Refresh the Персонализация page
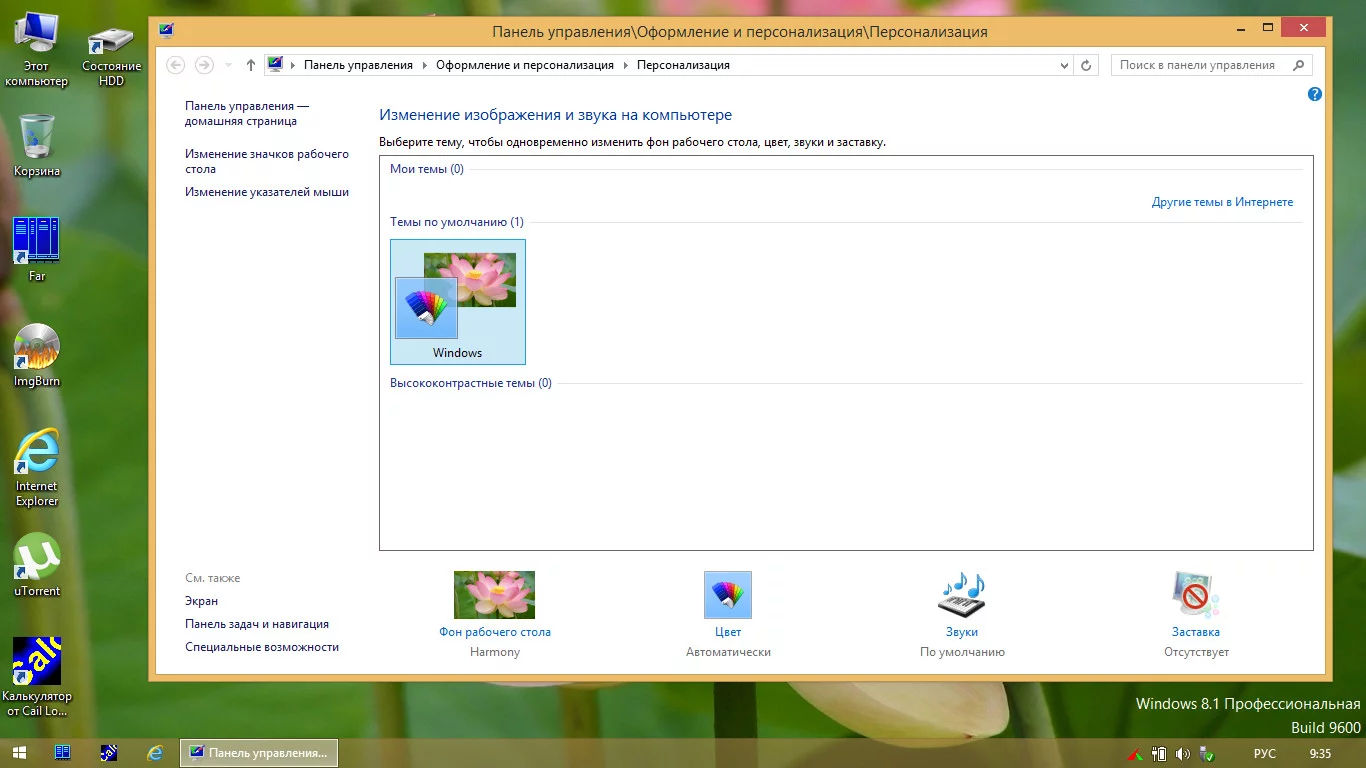The image size is (1366, 768). click(x=1087, y=65)
